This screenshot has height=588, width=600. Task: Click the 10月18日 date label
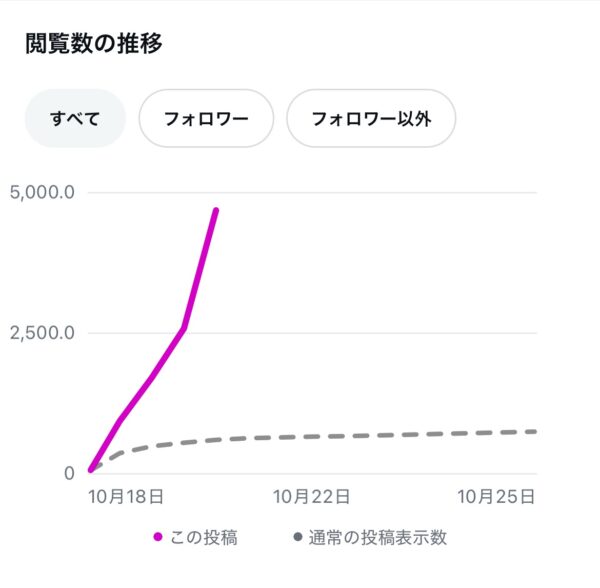tap(127, 496)
